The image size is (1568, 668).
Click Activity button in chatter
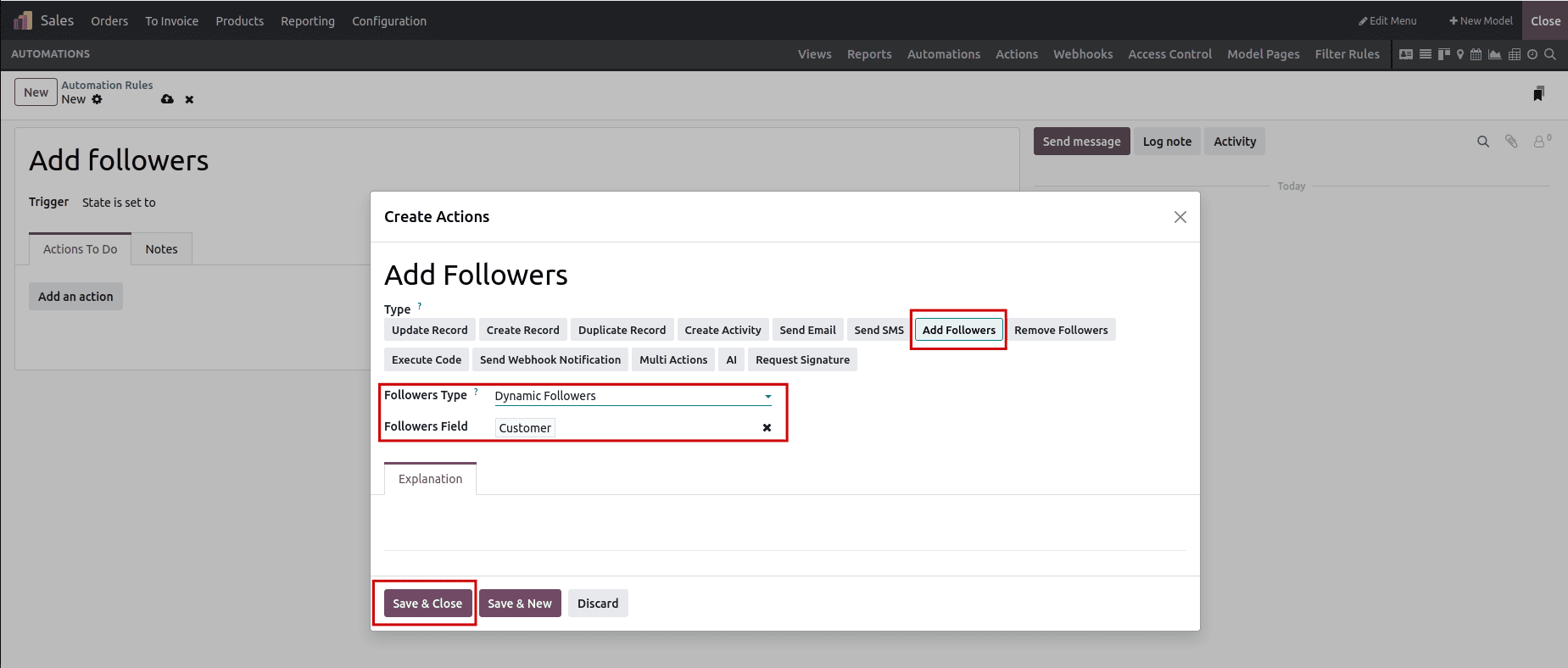(x=1235, y=142)
